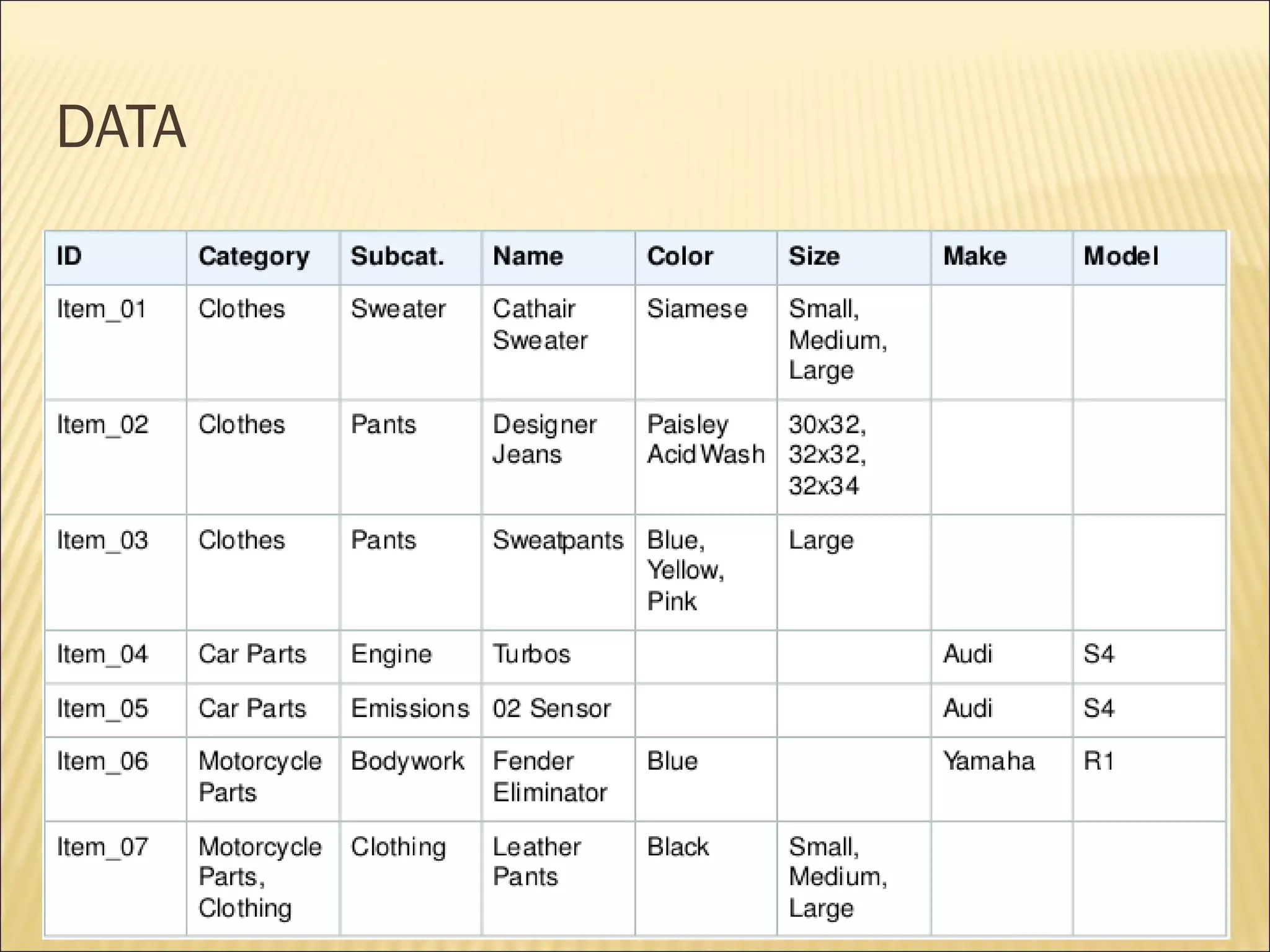Select the Subcat. column header
Screen dimensions: 1270x952
click(x=397, y=257)
